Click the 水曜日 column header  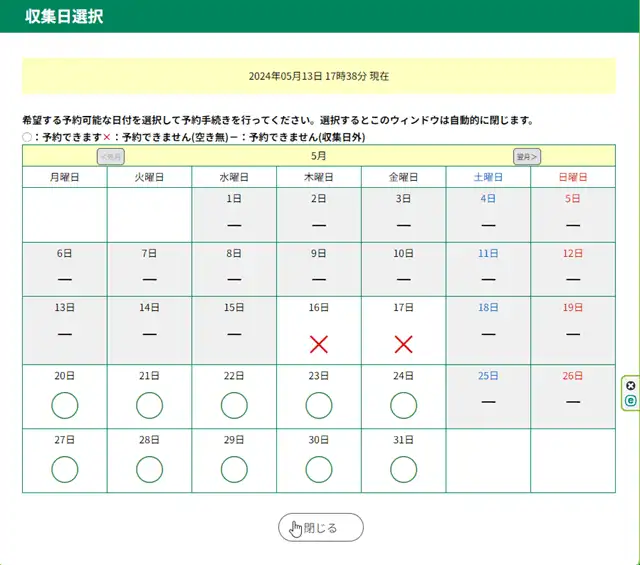pyautogui.click(x=234, y=177)
